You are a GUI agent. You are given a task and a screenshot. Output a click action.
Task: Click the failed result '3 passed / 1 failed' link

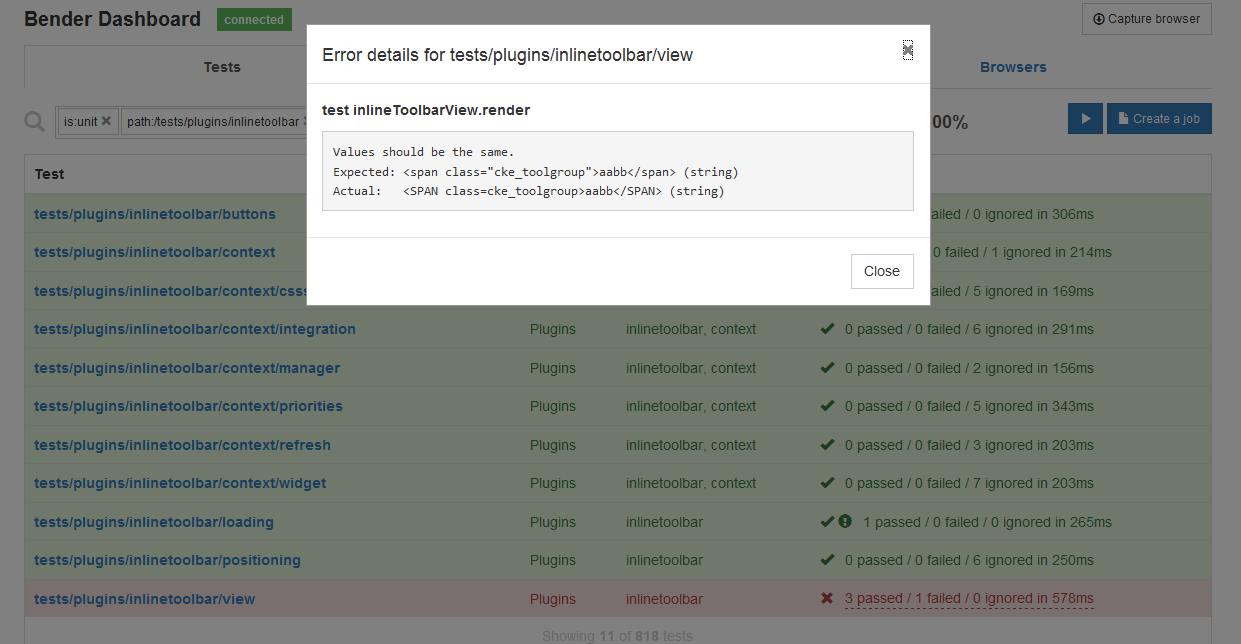pos(969,599)
